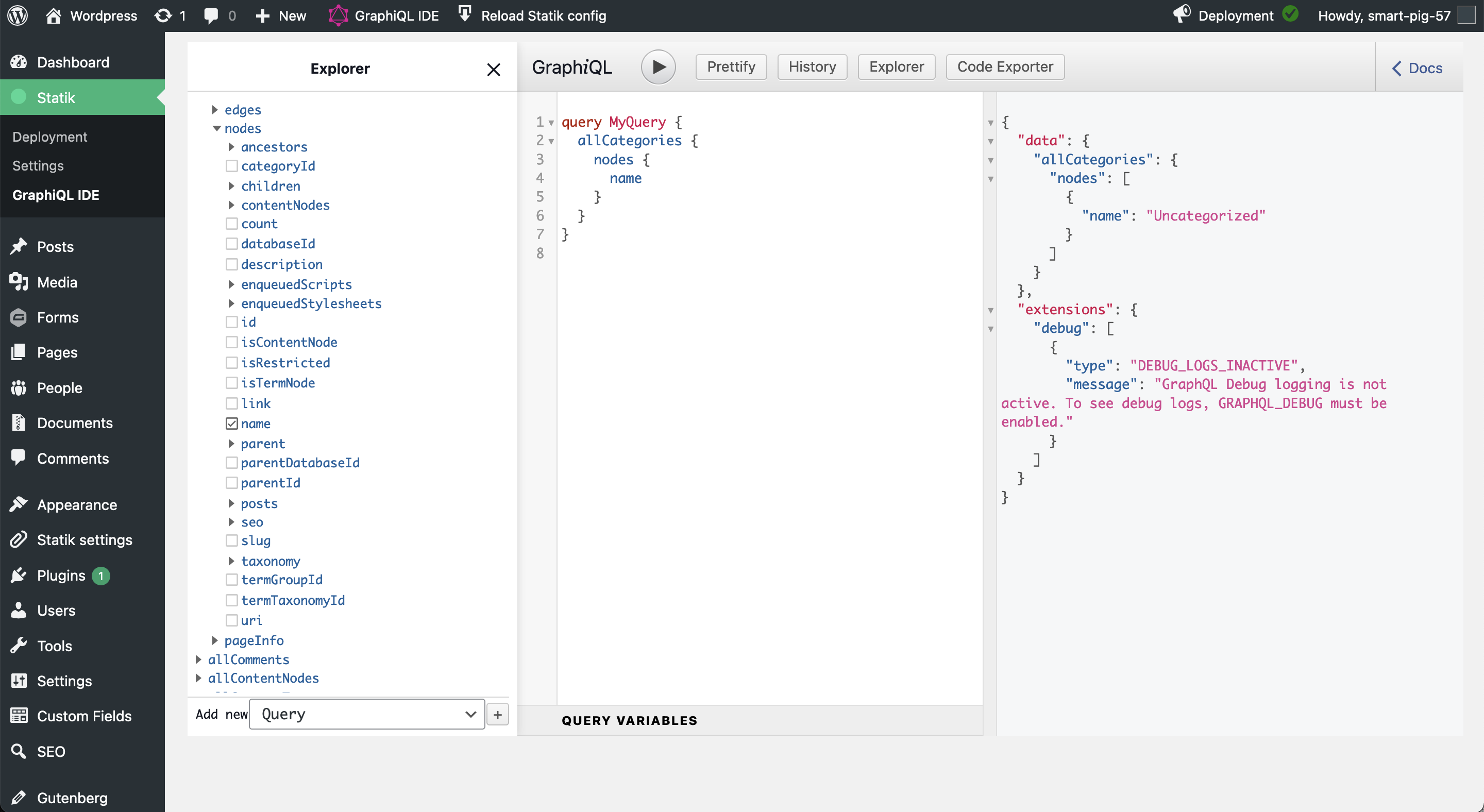Open the Code Exporter panel
1484x812 pixels.
click(1004, 66)
